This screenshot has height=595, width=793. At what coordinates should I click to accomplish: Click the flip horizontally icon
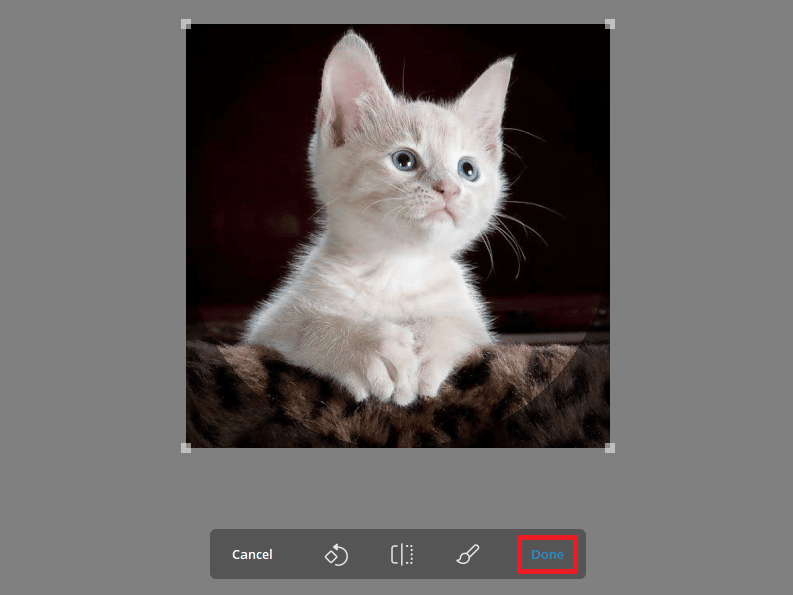coord(402,554)
